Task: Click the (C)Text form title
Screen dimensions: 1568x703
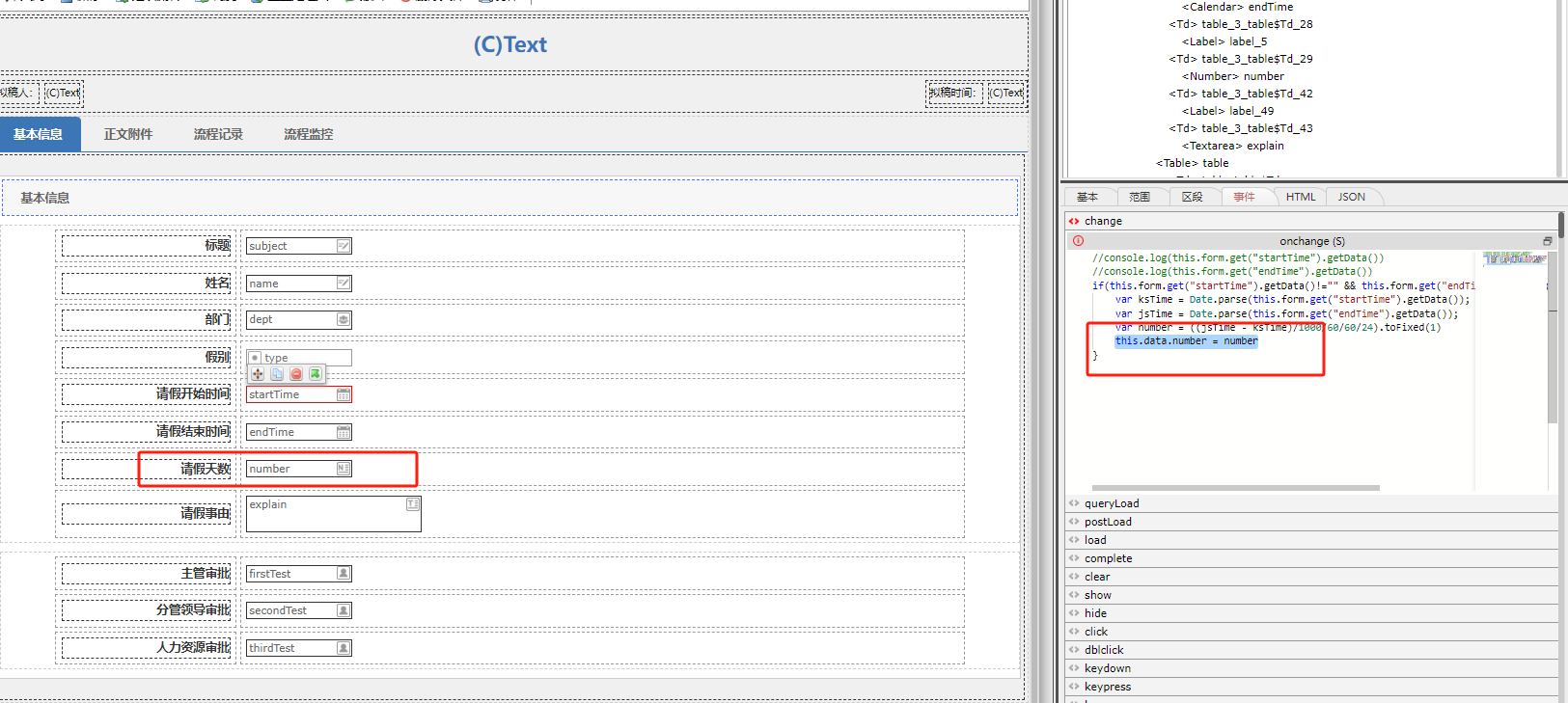Action: pos(510,44)
